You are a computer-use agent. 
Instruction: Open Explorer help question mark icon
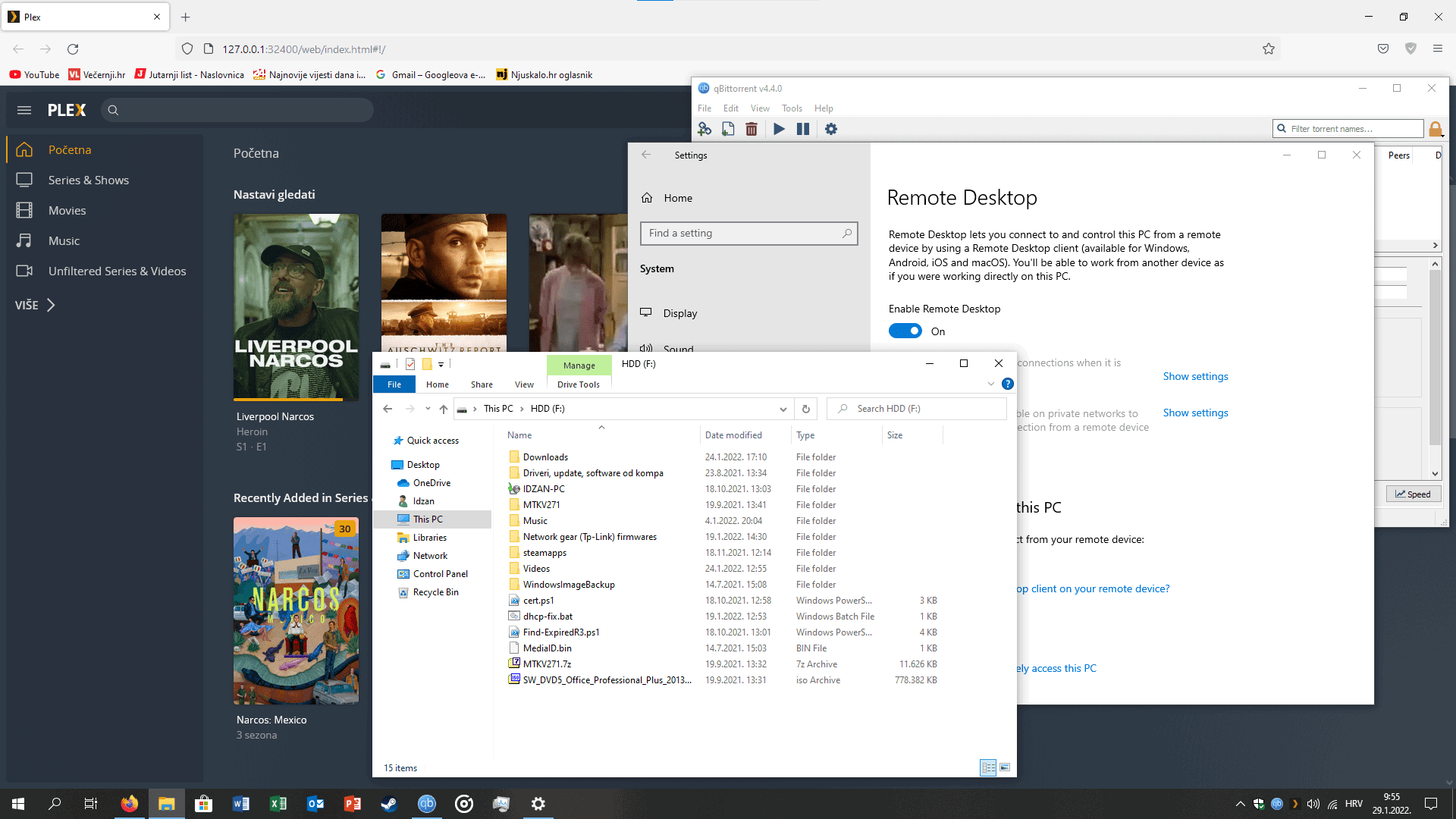coord(1008,384)
